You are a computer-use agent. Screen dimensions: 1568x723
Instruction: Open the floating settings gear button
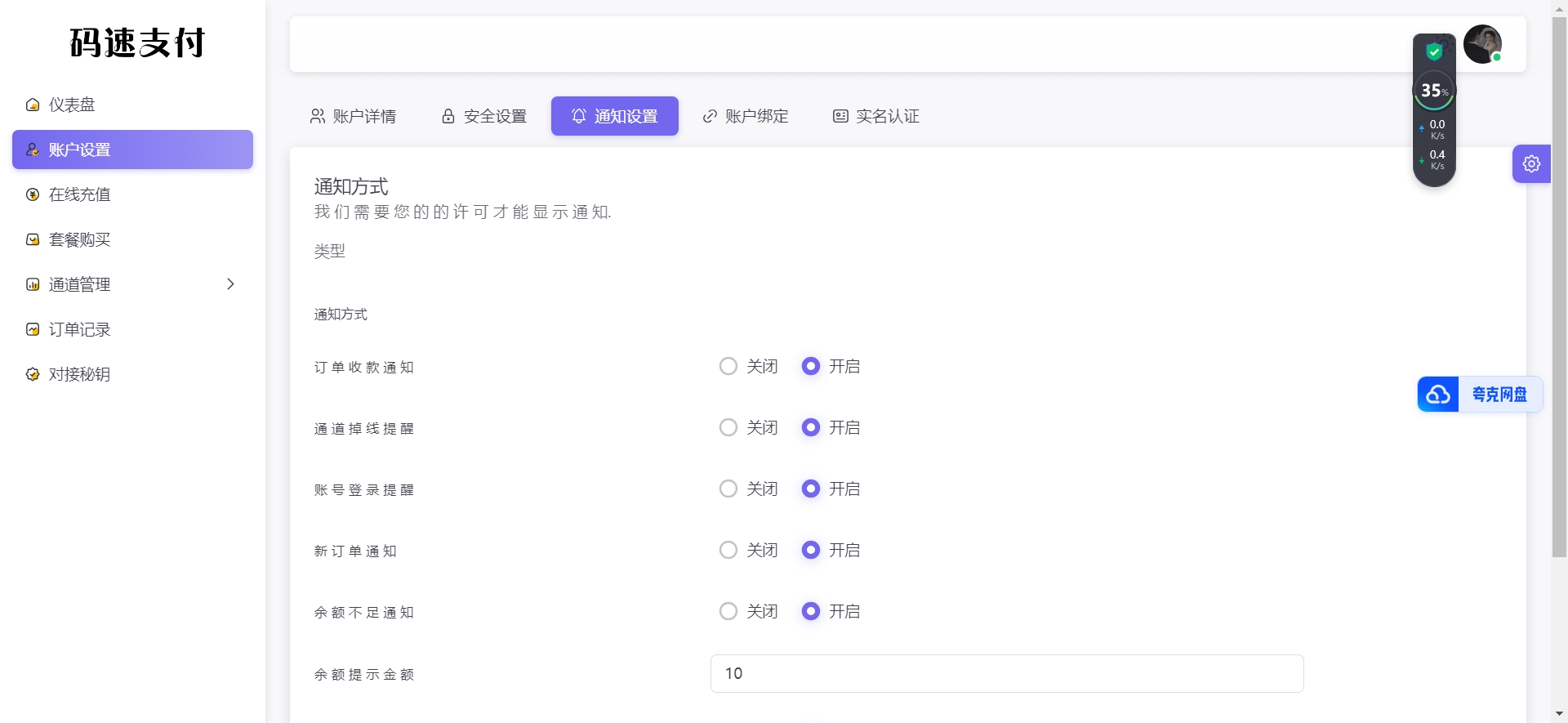1531,163
